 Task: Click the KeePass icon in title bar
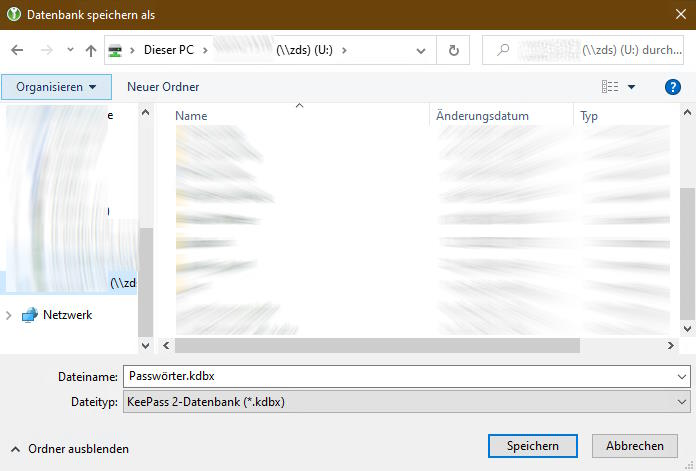point(11,15)
